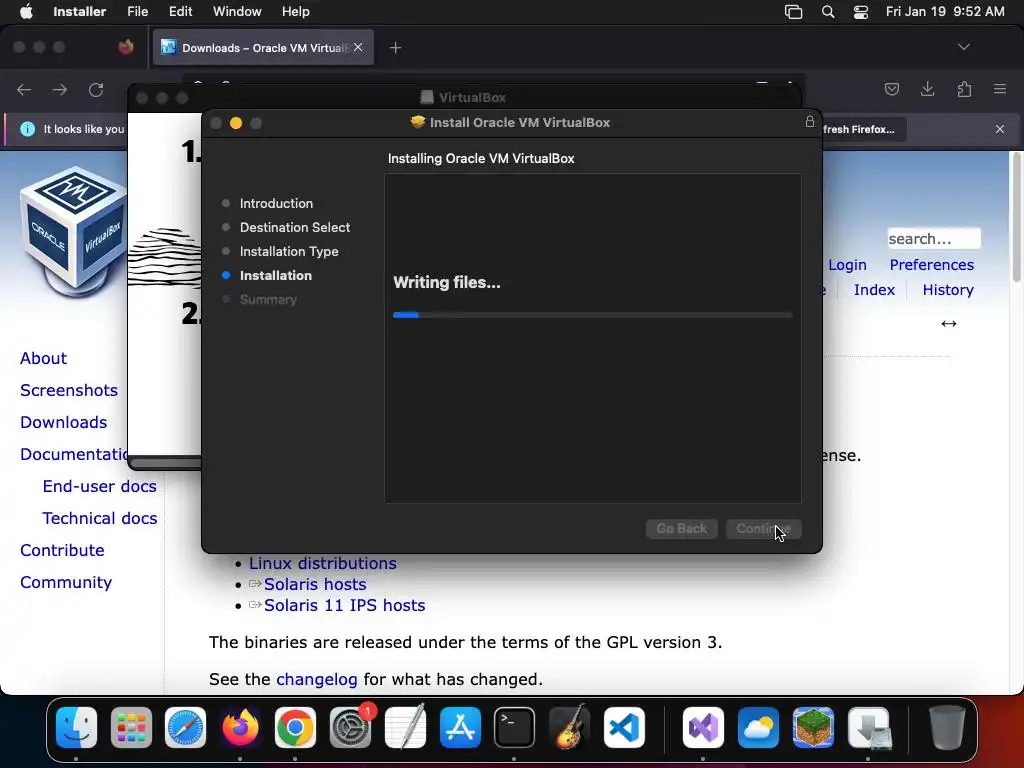This screenshot has width=1024, height=768.
Task: Open Control Center in menu bar
Action: 861,12
